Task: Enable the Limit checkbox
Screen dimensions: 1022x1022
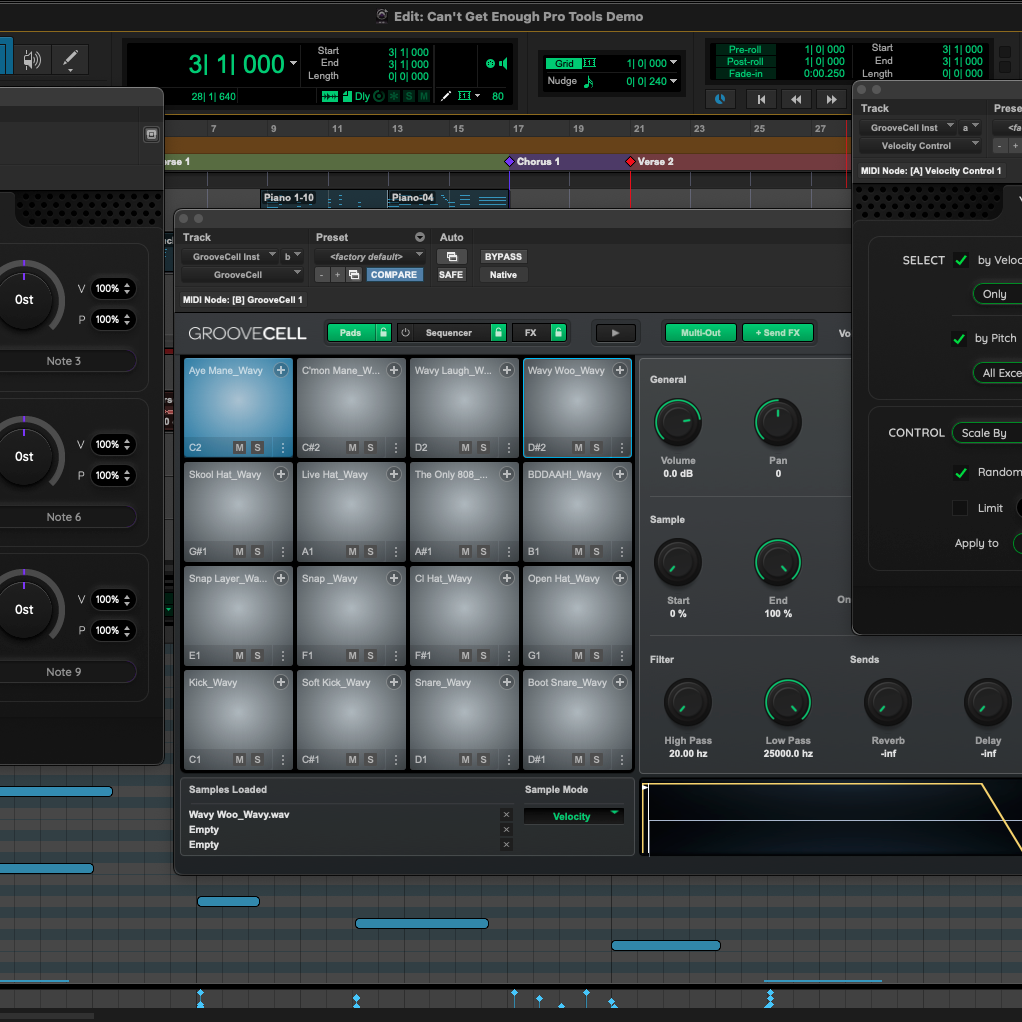Action: pos(960,508)
